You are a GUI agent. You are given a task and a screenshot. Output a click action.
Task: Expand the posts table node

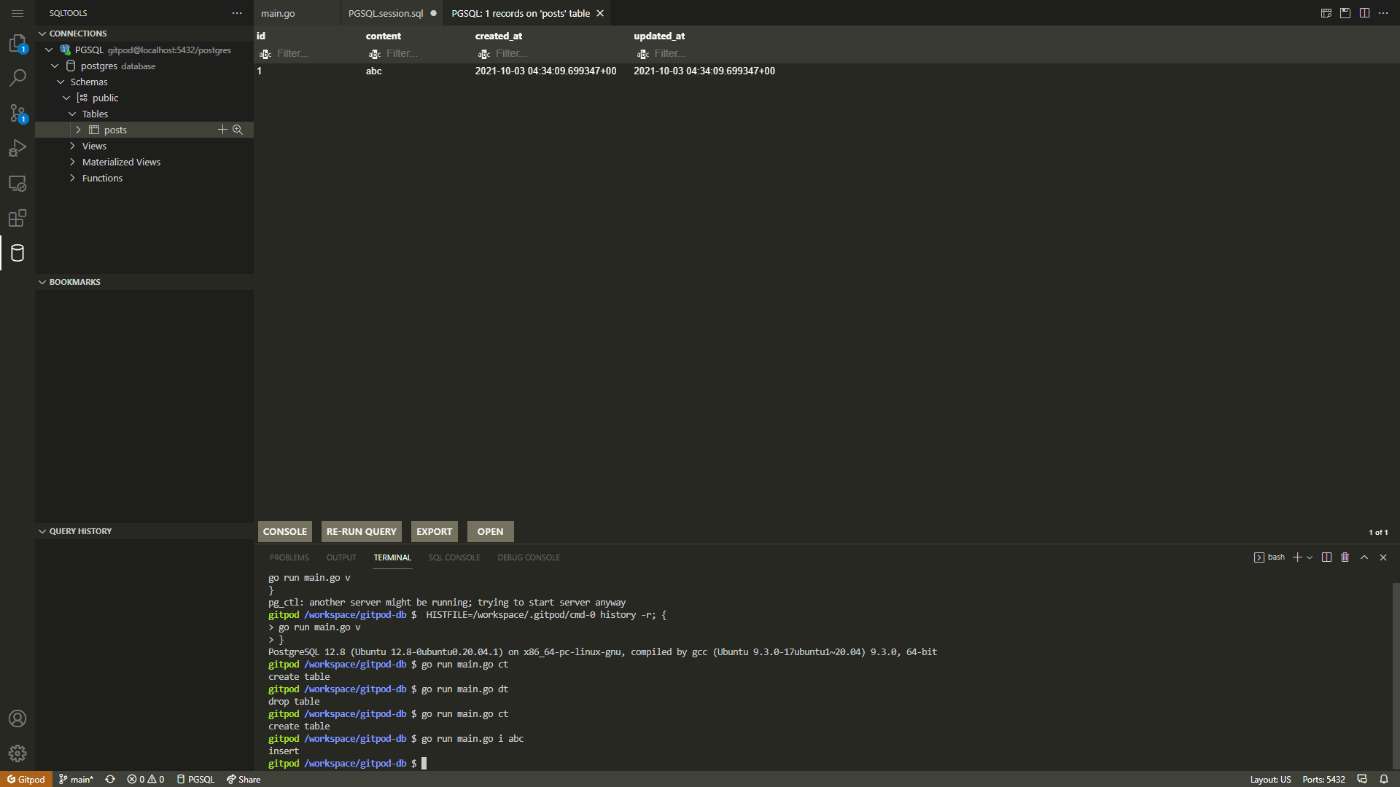(x=78, y=130)
